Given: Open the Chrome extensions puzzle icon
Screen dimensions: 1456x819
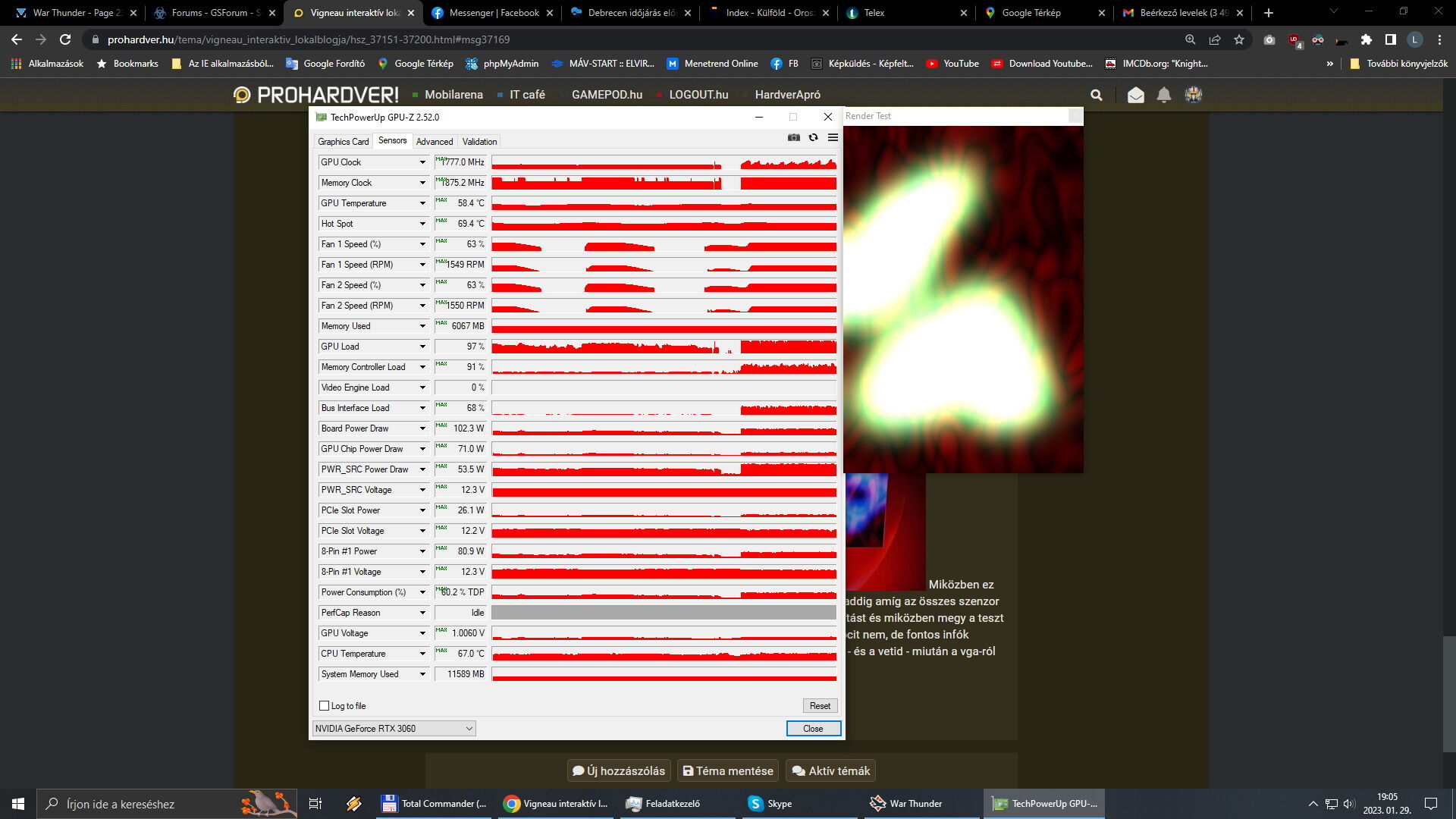Looking at the screenshot, I should 1367,39.
